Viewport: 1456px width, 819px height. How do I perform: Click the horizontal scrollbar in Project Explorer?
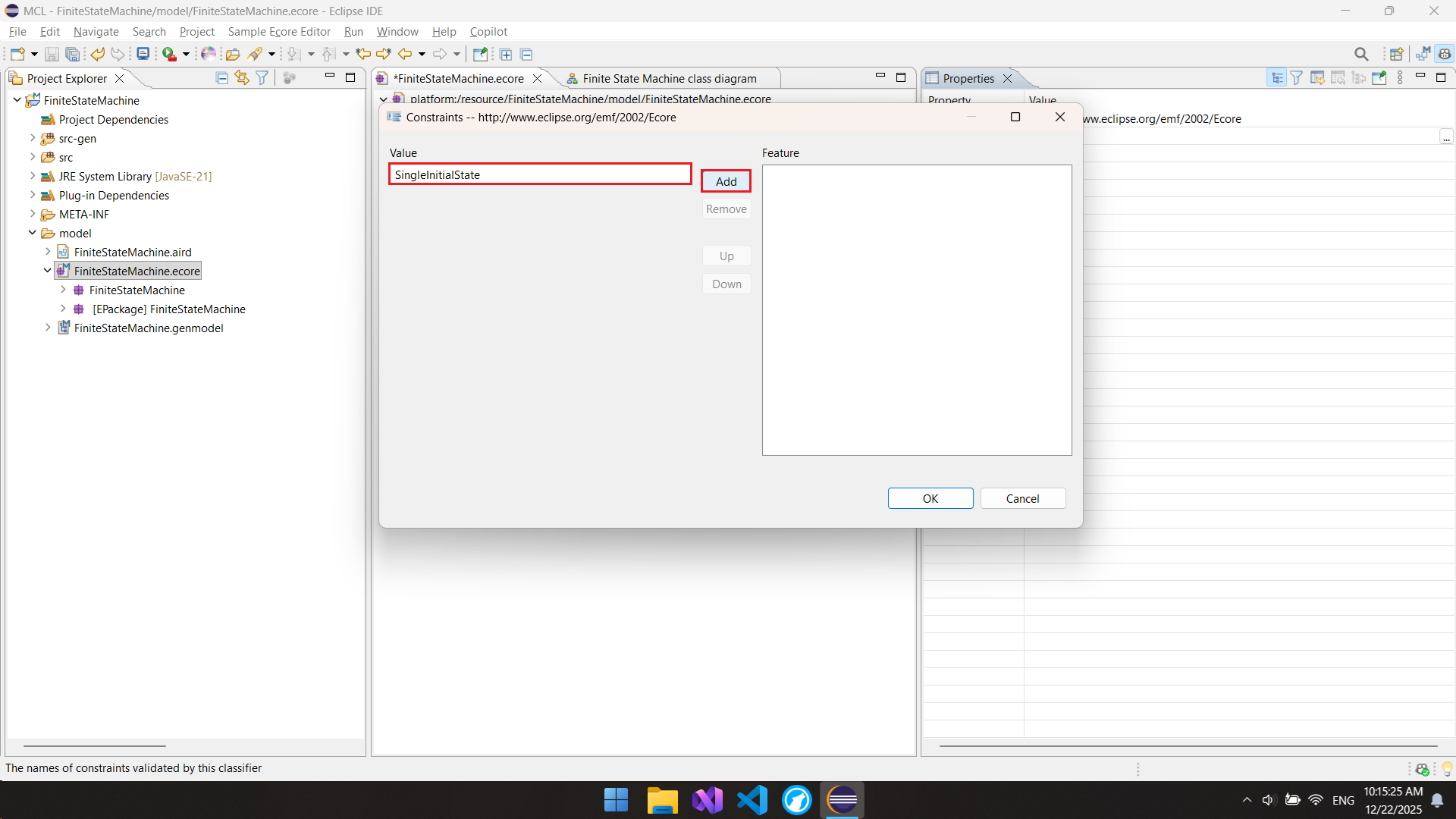click(x=95, y=746)
